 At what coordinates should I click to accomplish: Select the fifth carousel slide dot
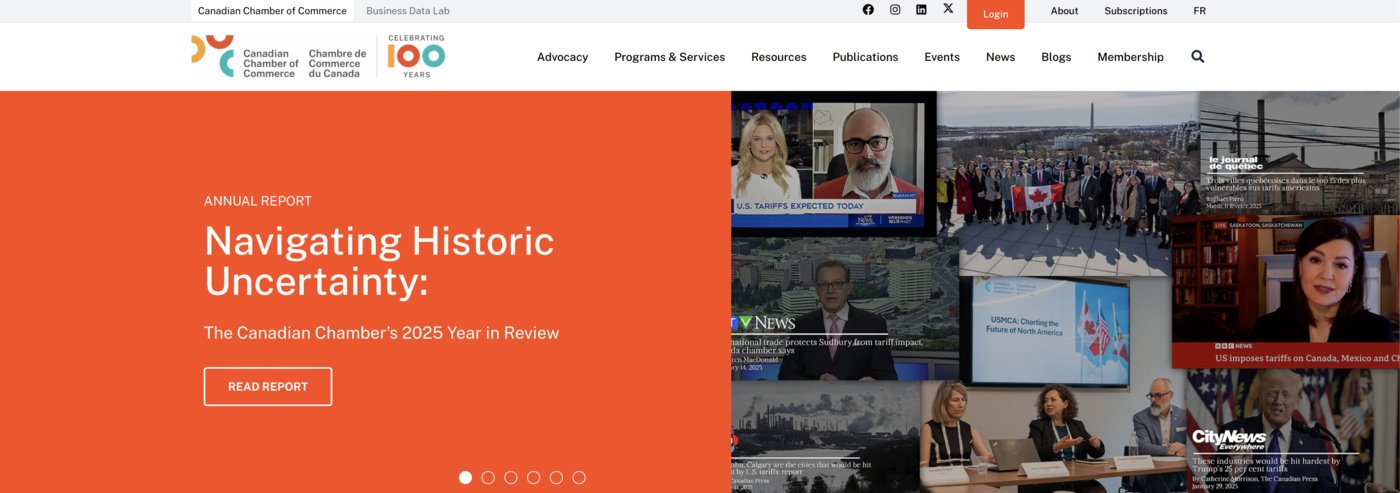556,478
